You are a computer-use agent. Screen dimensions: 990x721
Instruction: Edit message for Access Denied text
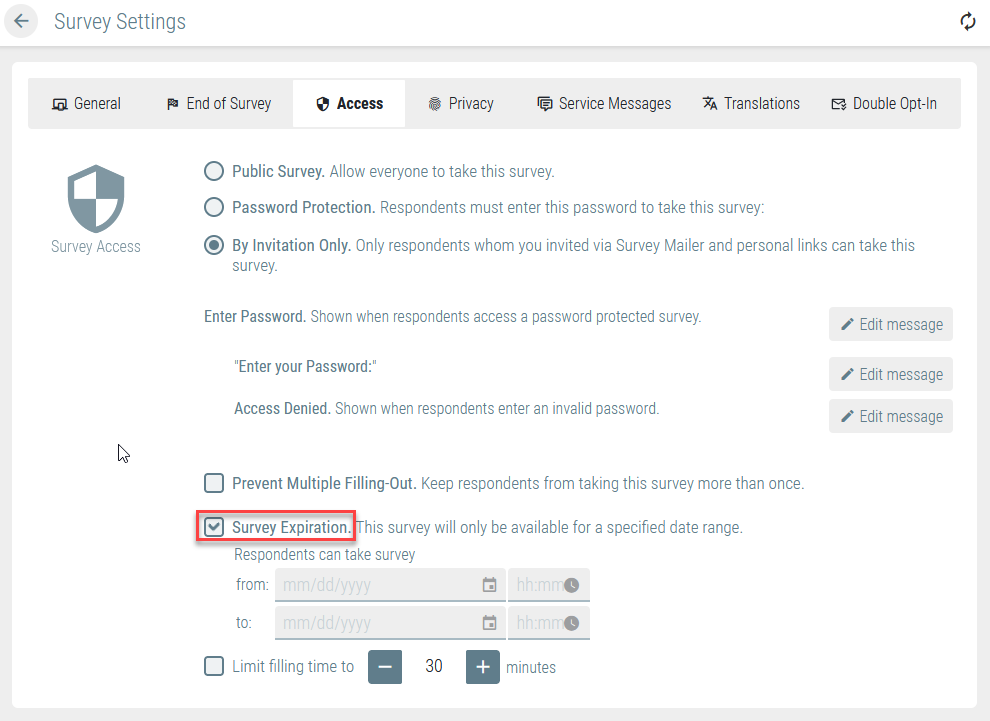tap(891, 416)
